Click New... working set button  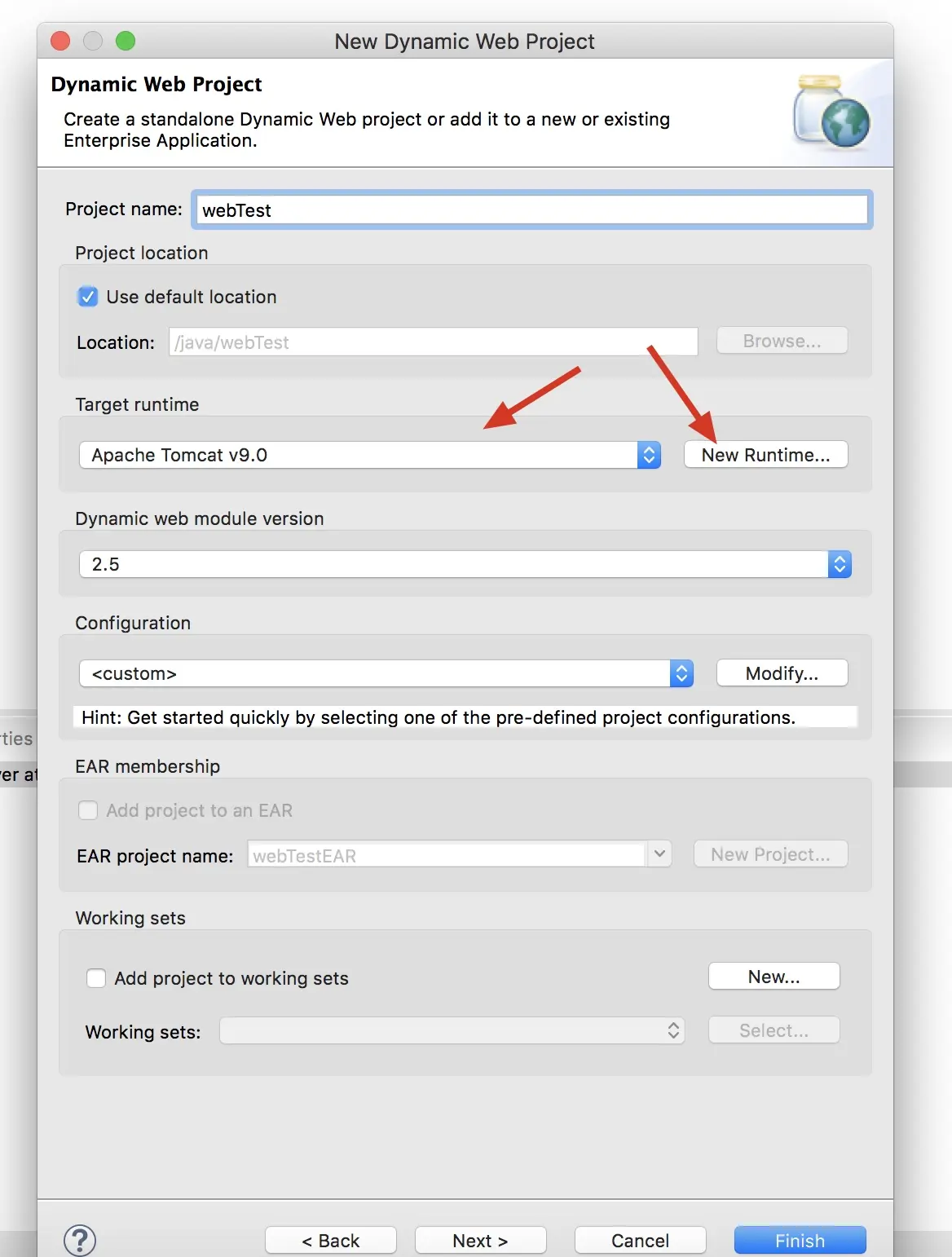(x=773, y=977)
